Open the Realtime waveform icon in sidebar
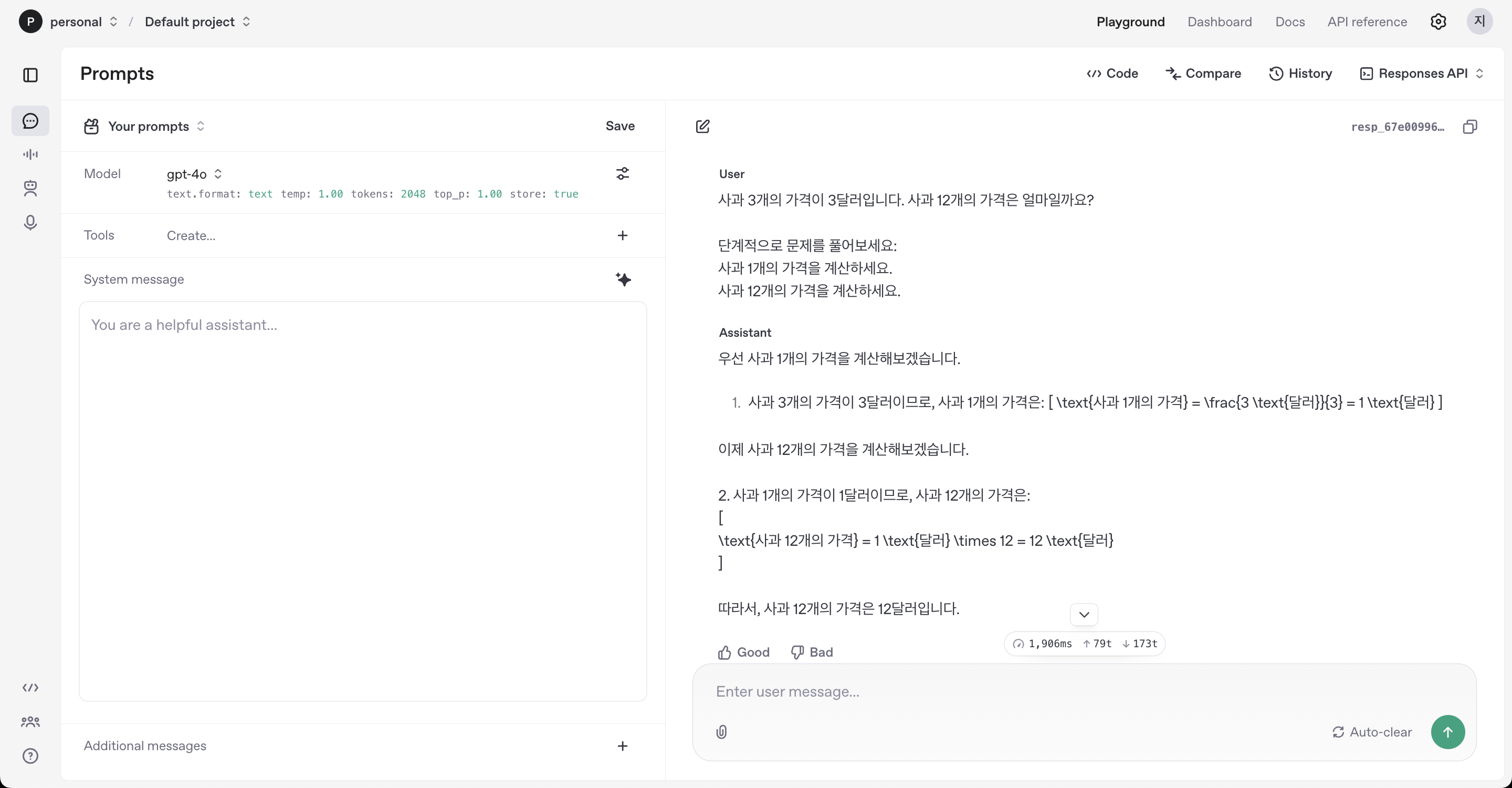 [x=30, y=154]
